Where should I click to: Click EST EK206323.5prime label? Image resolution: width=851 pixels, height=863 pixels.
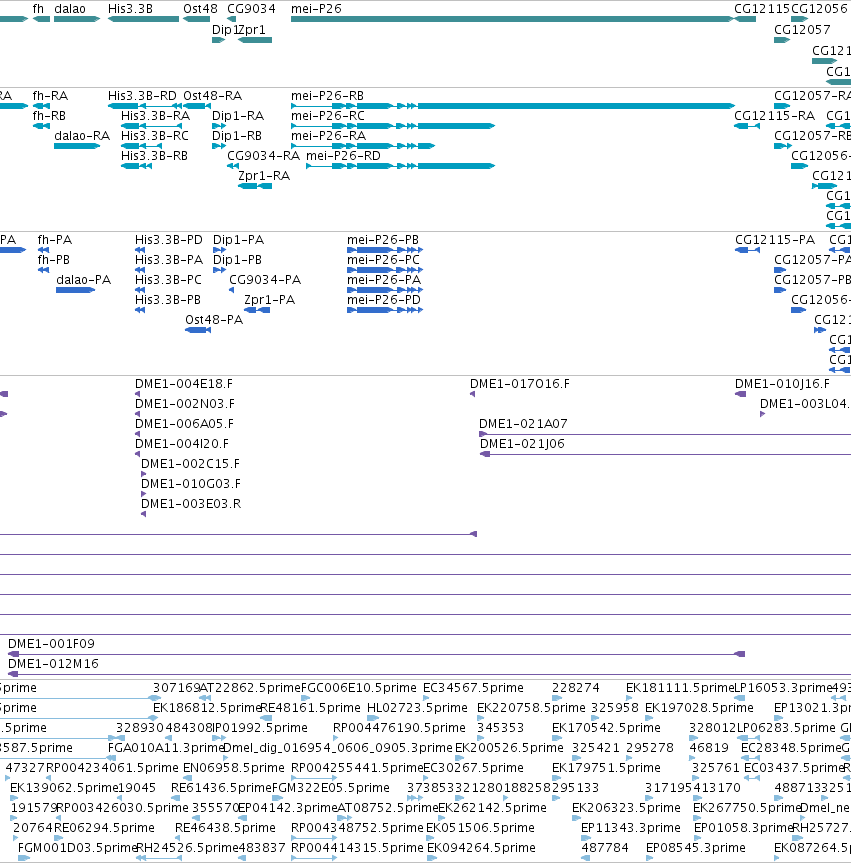tap(626, 807)
